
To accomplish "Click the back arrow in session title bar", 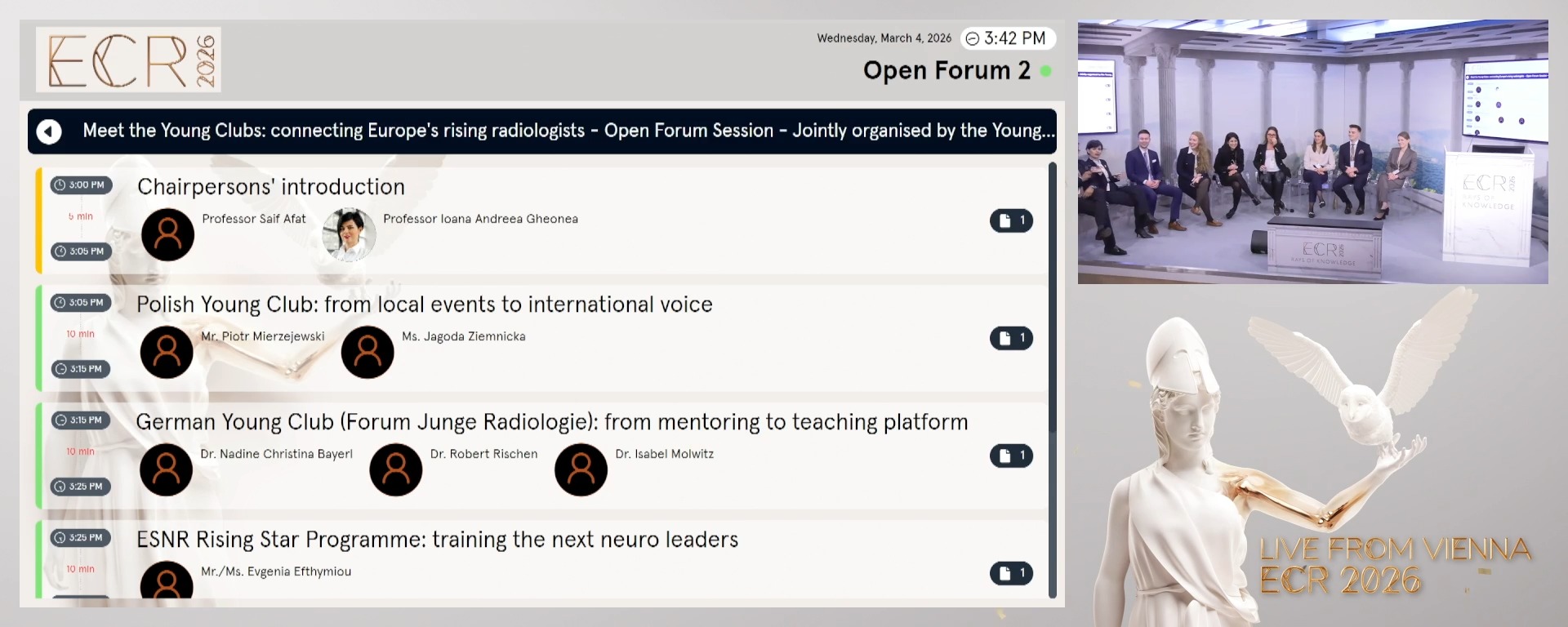I will click(49, 131).
